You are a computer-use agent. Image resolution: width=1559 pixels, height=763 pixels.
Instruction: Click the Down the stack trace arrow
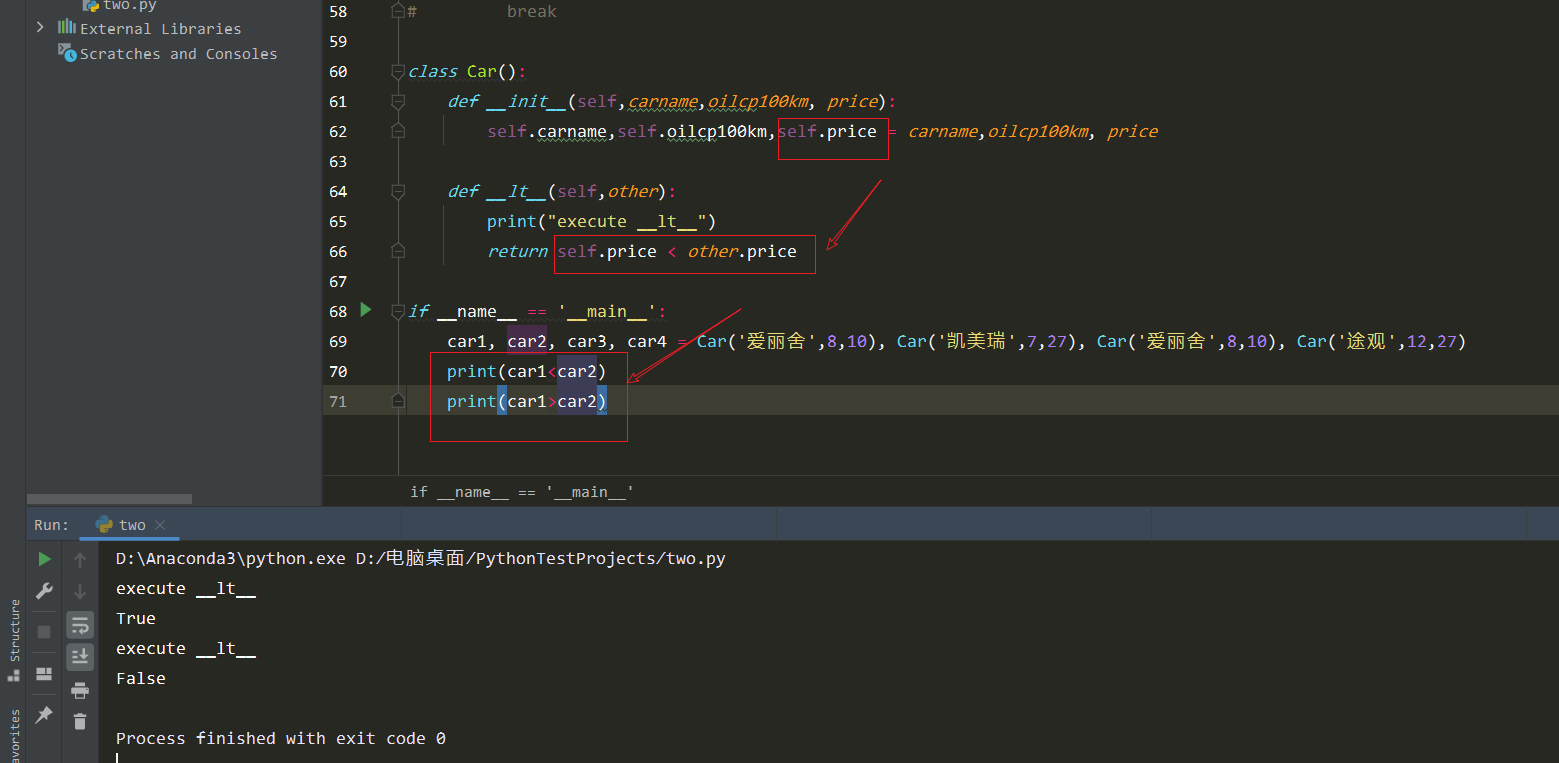point(80,592)
